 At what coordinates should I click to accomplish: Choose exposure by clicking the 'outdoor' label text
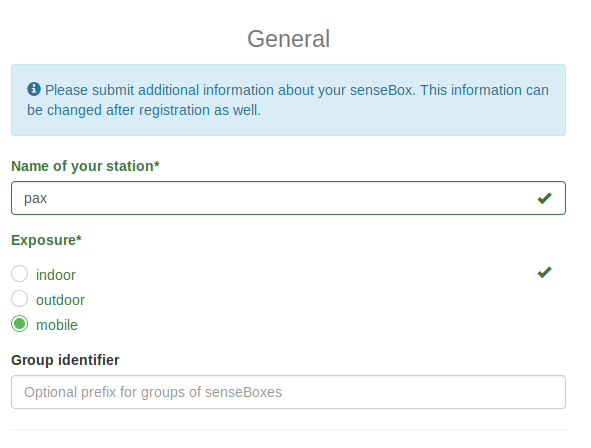(x=60, y=300)
